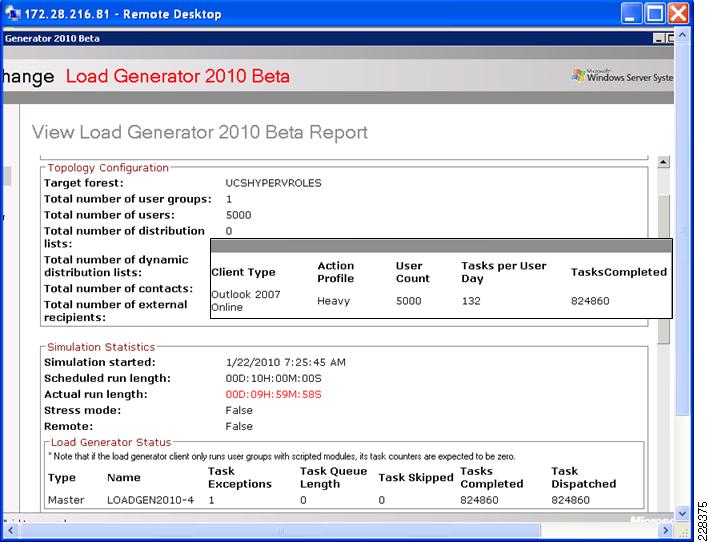
Task: Click the TasksCompleted header in overlay table
Action: tap(619, 272)
